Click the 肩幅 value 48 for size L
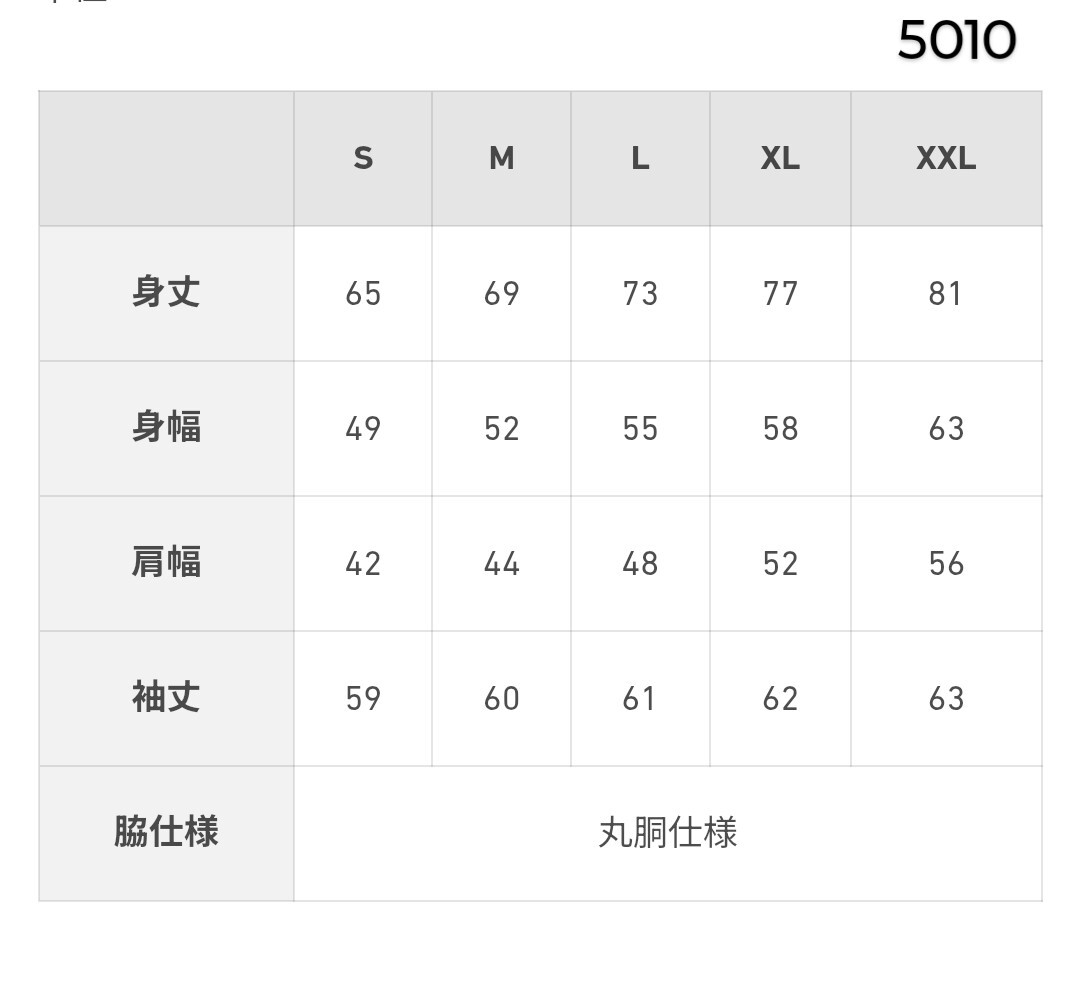The image size is (1080, 981). [x=640, y=563]
